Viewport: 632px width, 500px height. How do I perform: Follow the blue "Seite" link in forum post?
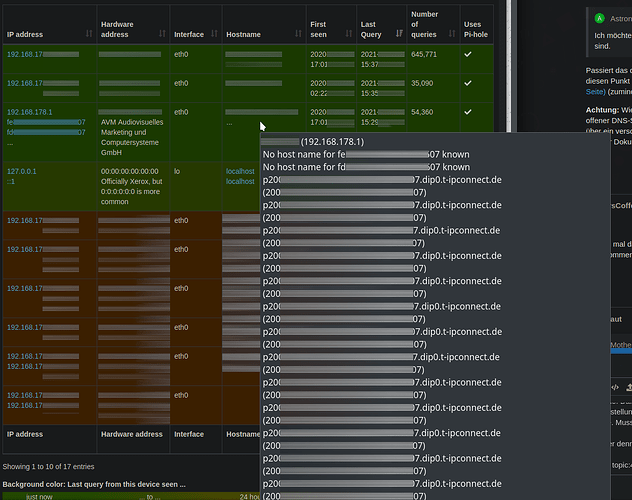pyautogui.click(x=596, y=90)
